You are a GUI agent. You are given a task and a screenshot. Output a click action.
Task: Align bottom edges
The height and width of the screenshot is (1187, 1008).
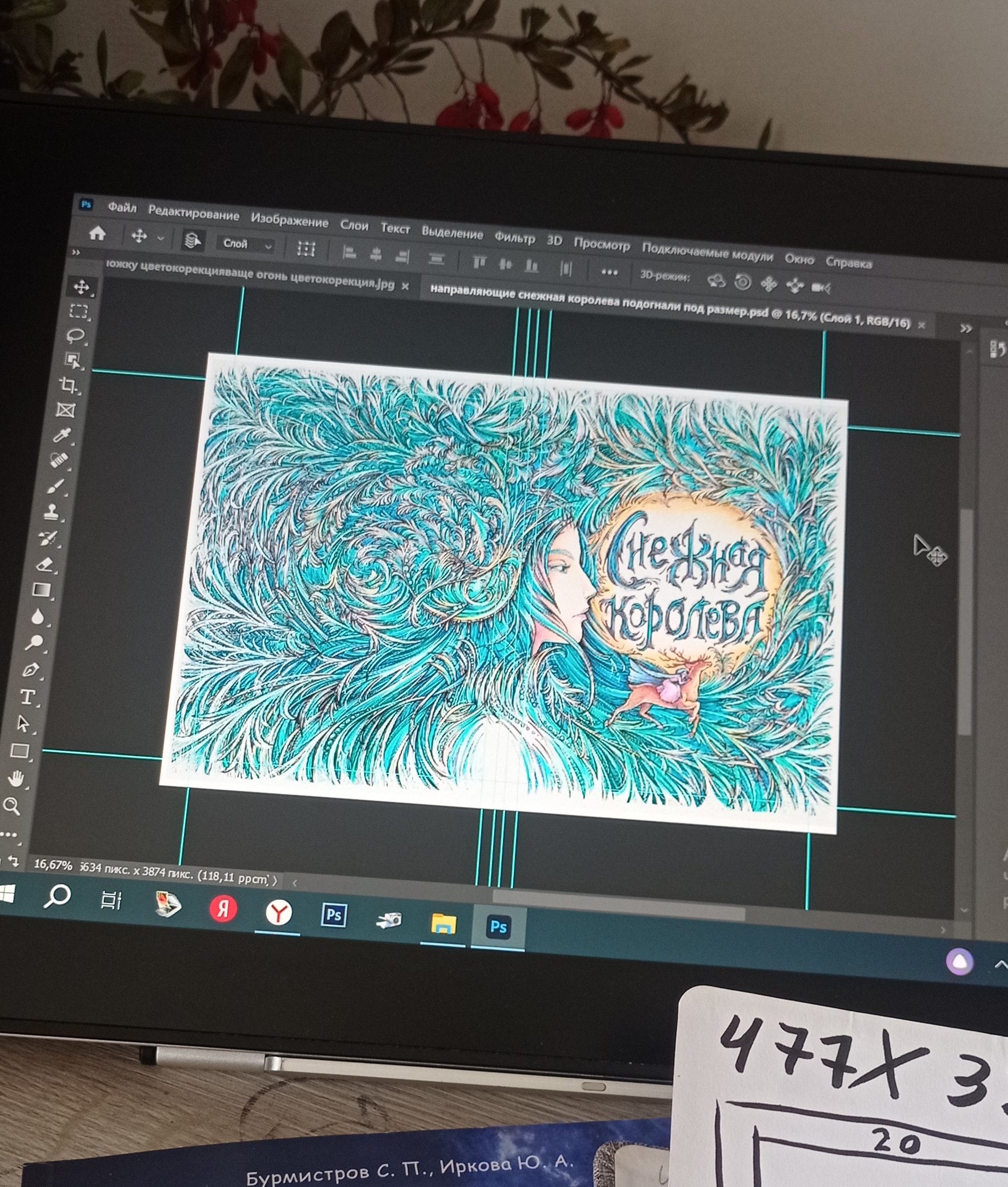(532, 266)
